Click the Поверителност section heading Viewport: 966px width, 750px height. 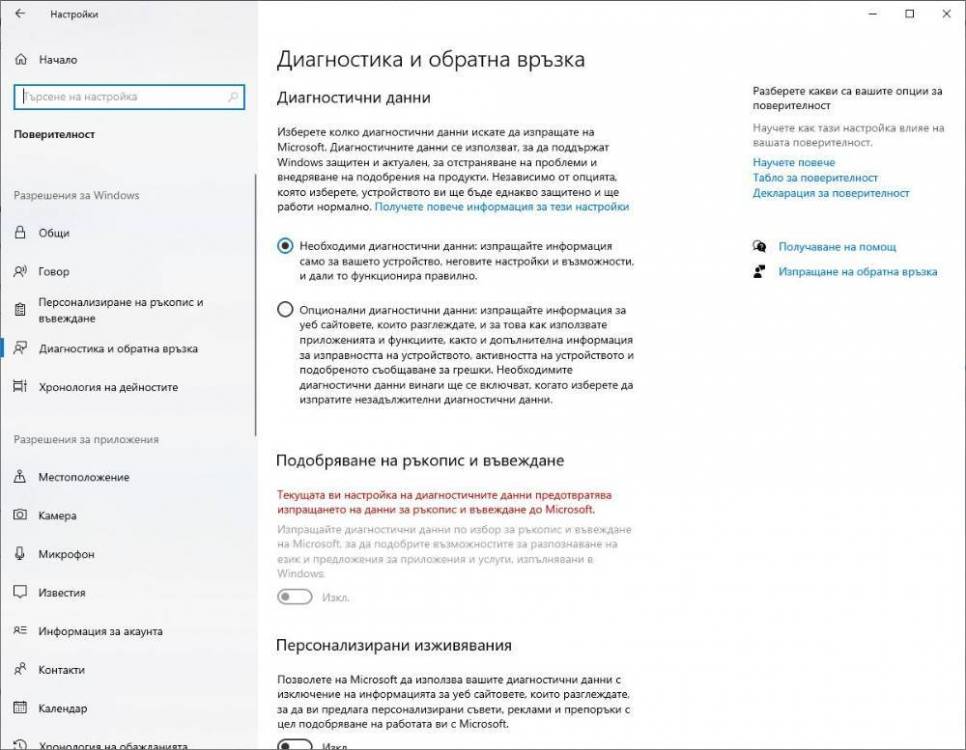54,134
